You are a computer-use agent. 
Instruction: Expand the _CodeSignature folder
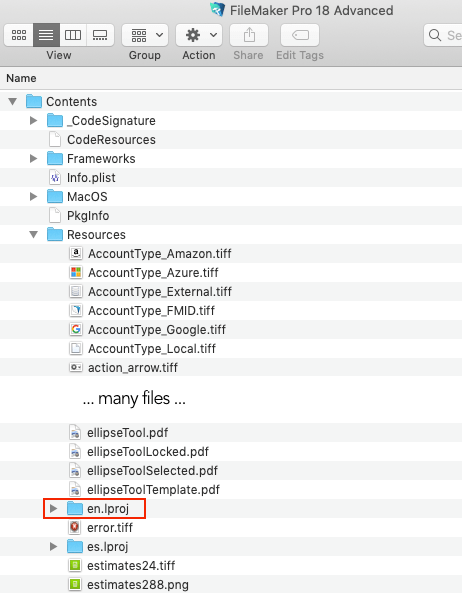pyautogui.click(x=34, y=121)
